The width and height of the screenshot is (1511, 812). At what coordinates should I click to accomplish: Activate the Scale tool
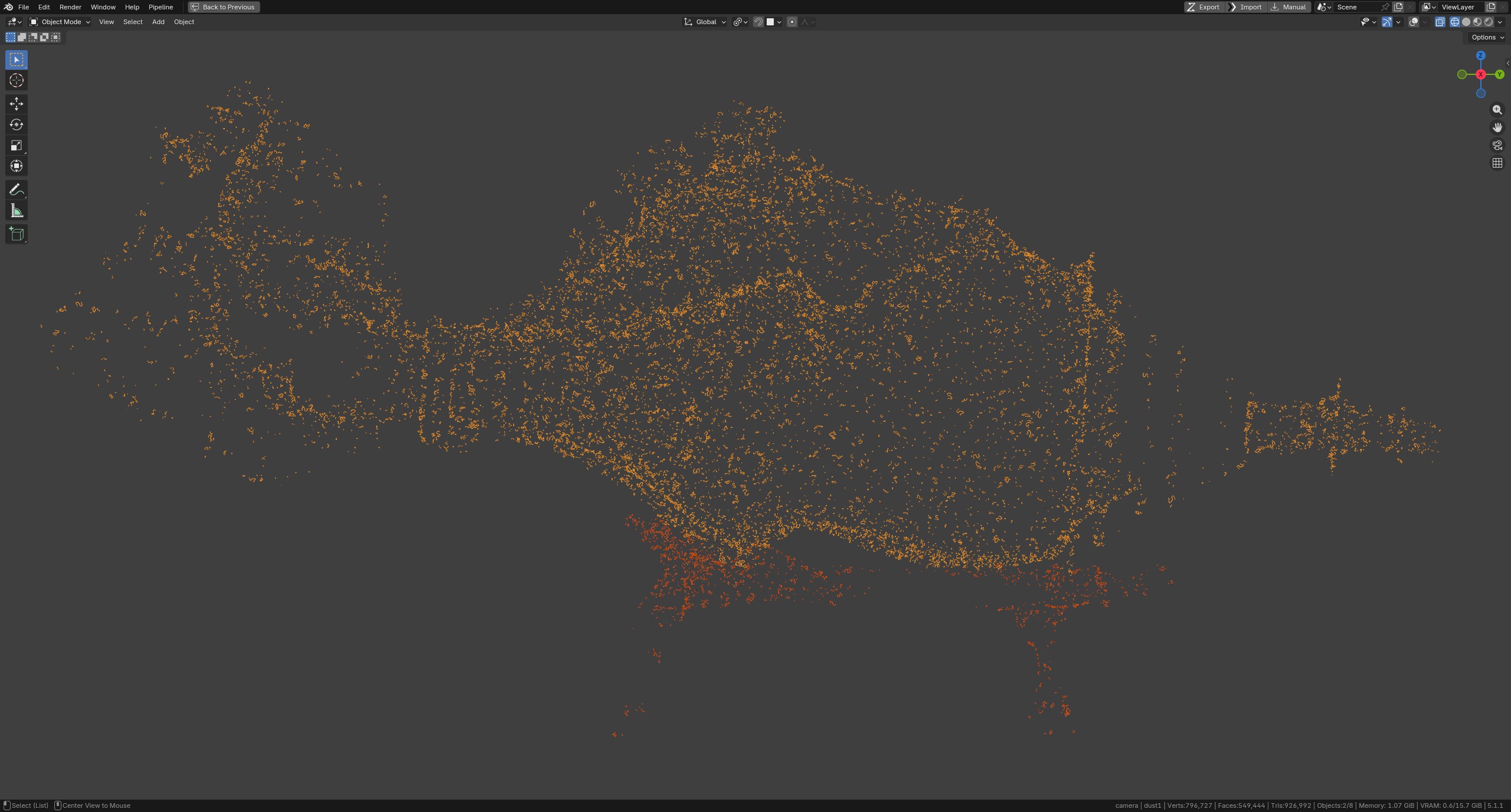coord(17,145)
